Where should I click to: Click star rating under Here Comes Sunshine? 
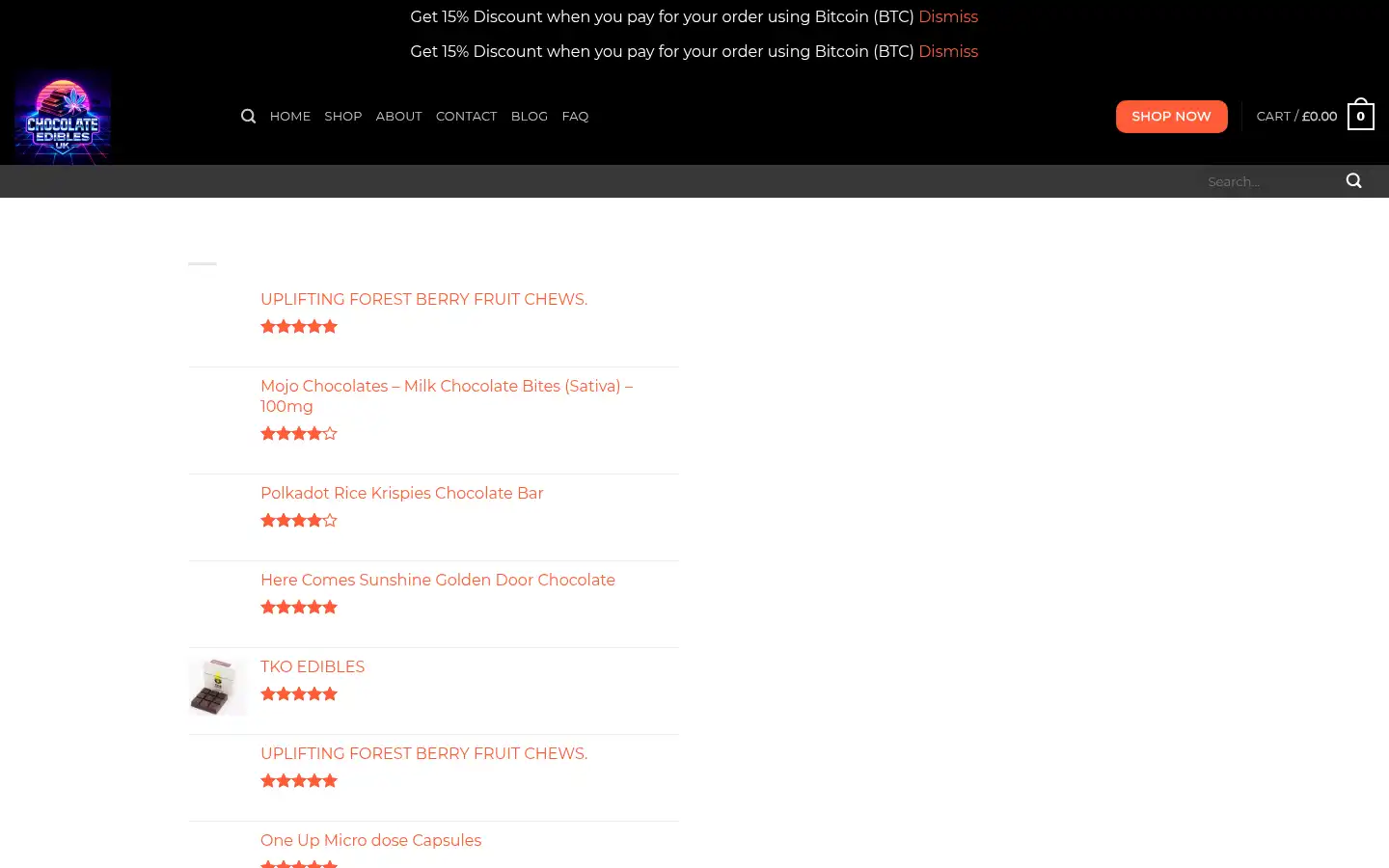299,607
